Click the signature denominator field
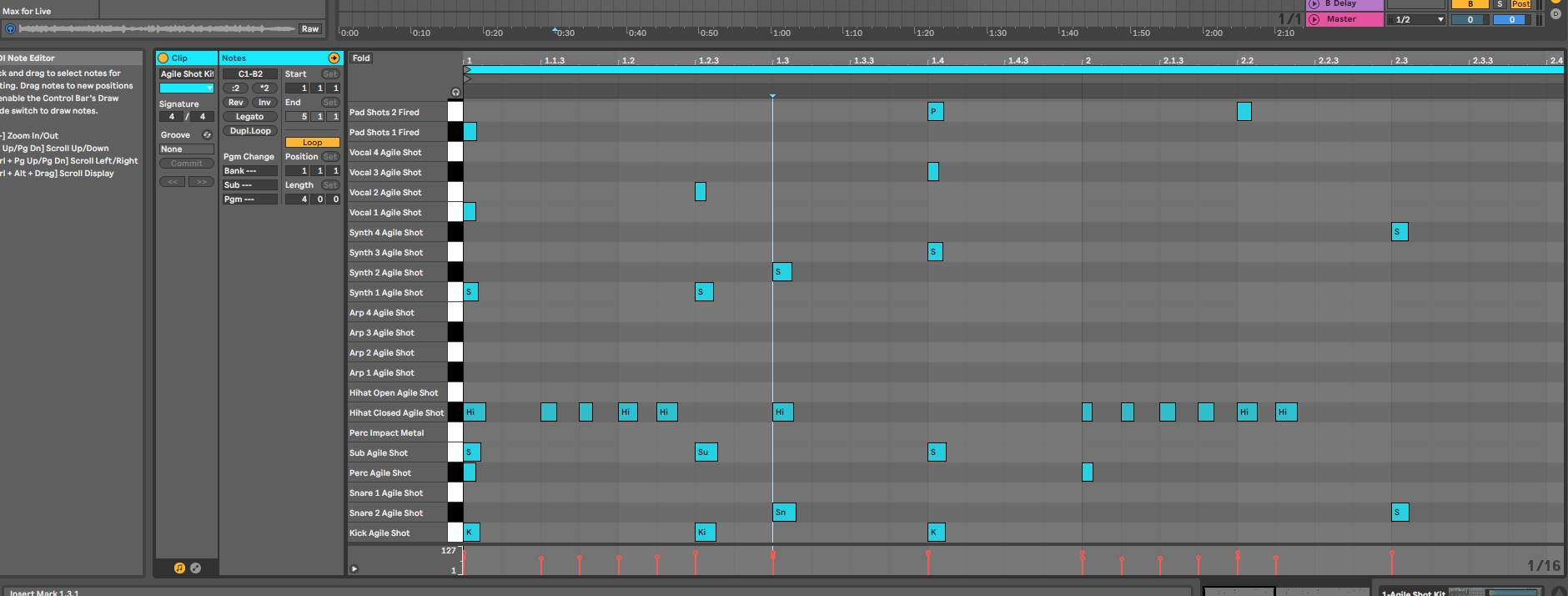This screenshot has height=596, width=1568. pyautogui.click(x=202, y=117)
